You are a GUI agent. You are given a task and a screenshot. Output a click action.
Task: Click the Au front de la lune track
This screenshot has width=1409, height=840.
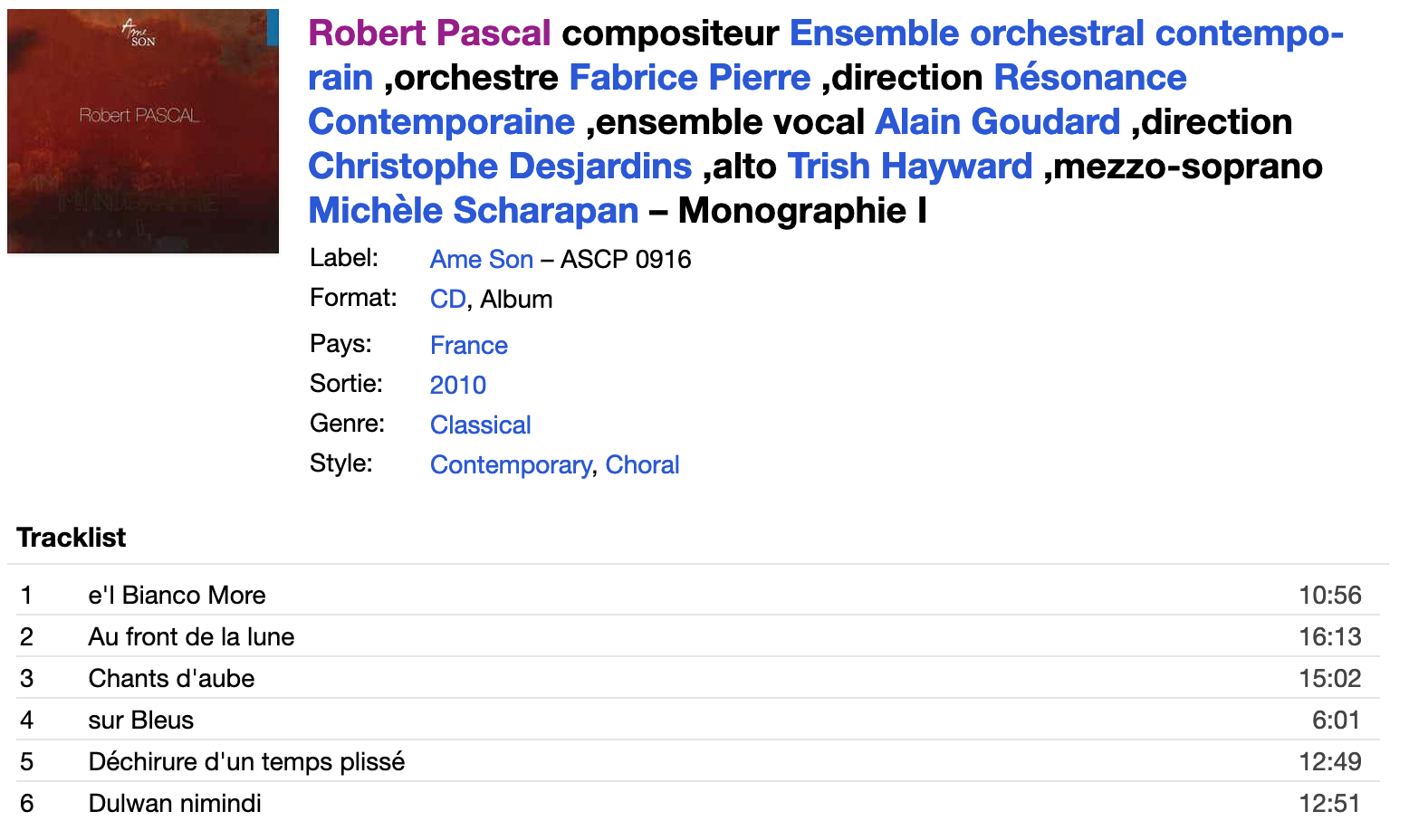[191, 637]
